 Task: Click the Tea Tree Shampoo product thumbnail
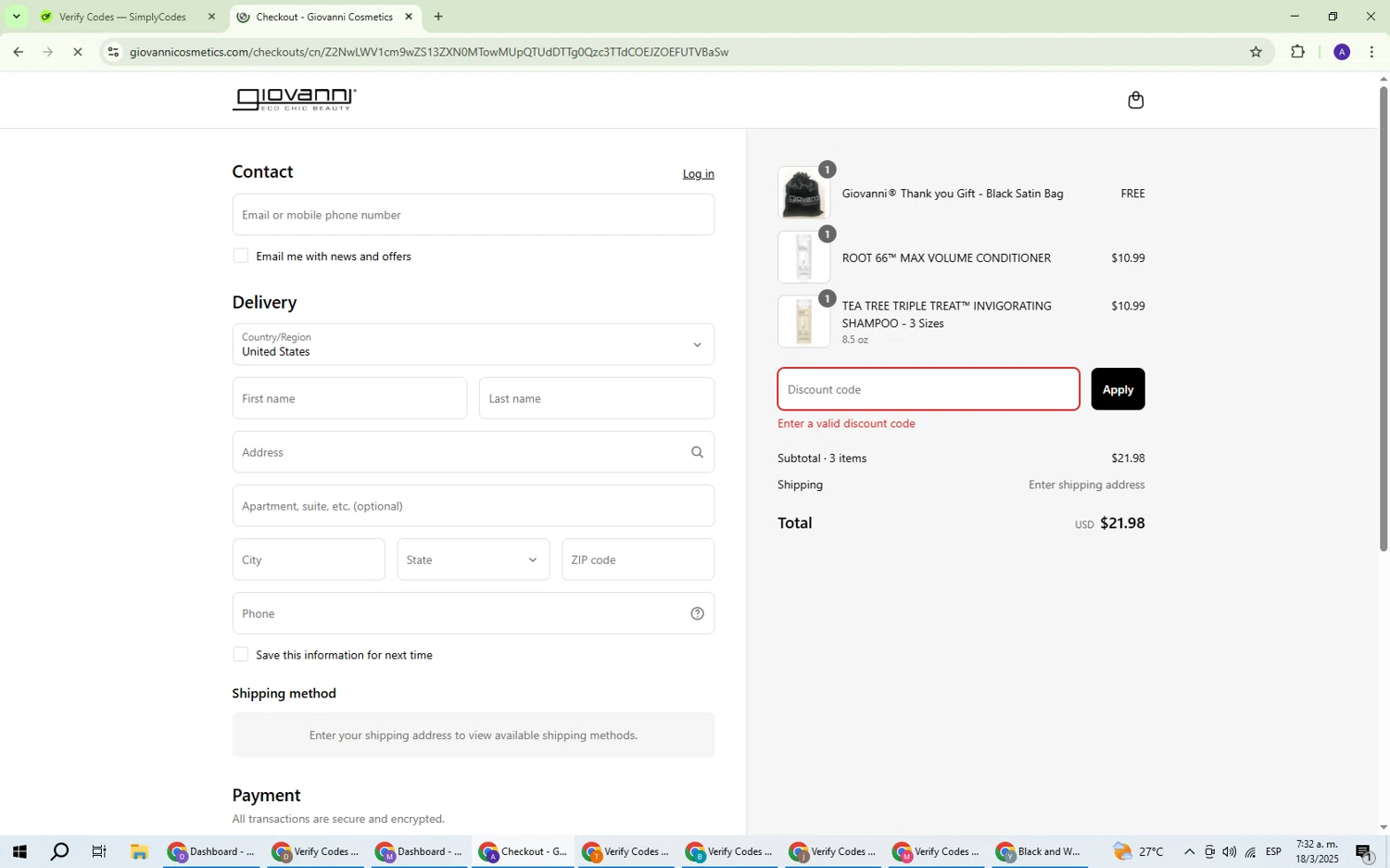pos(803,322)
